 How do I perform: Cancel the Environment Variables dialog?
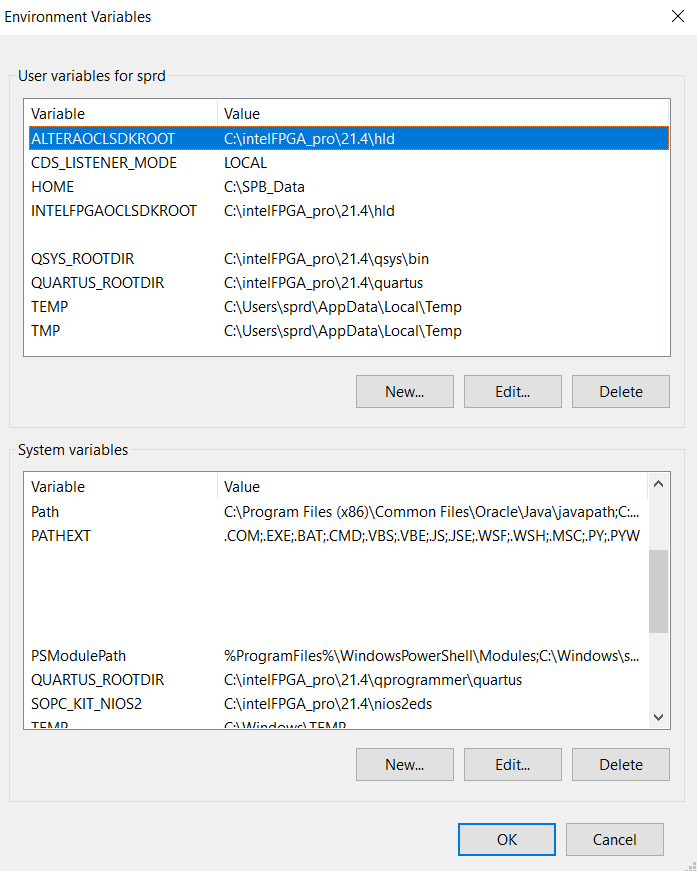click(x=614, y=839)
